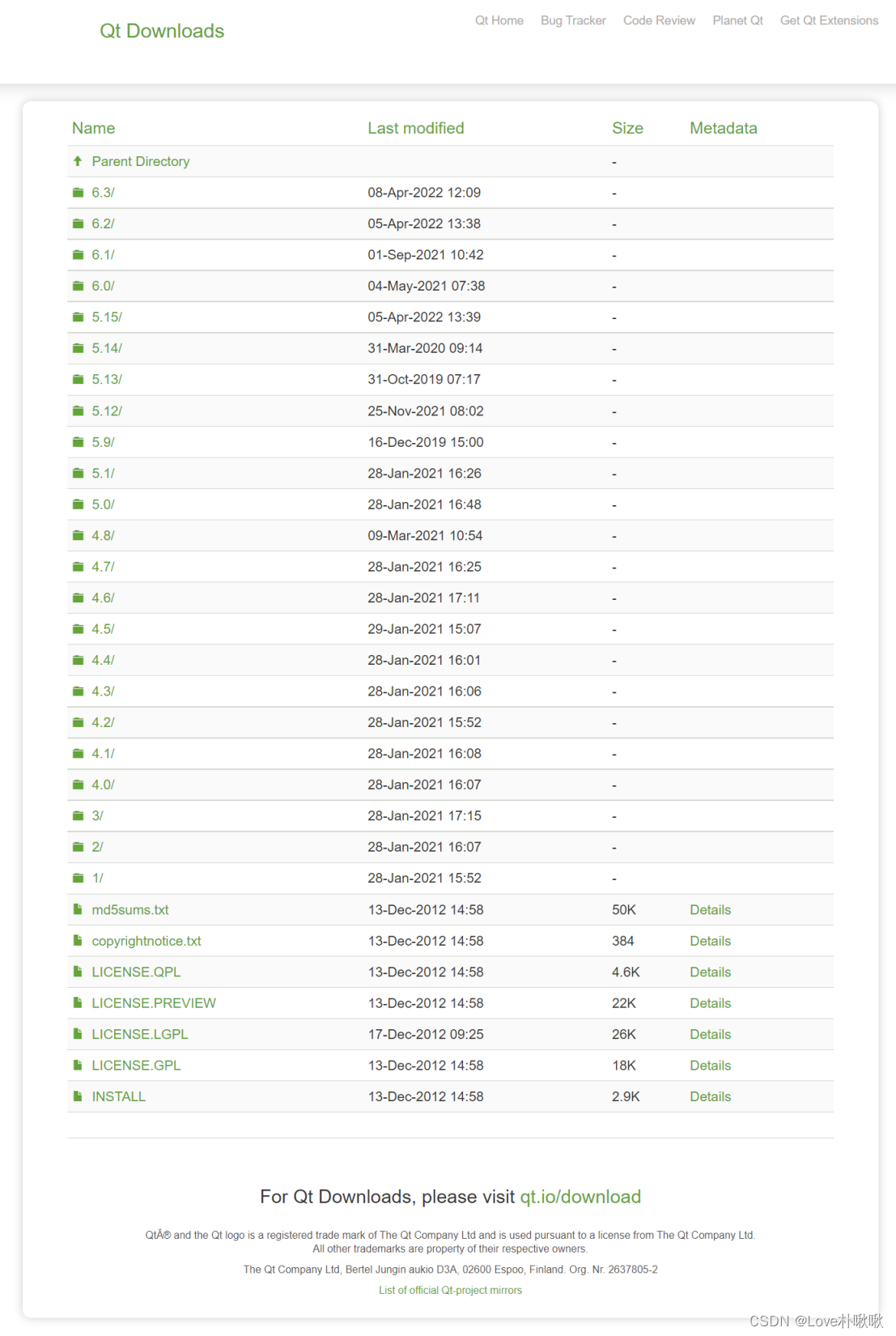The width and height of the screenshot is (896, 1336).
Task: Open the 4.1/ directory link
Action: tap(103, 754)
